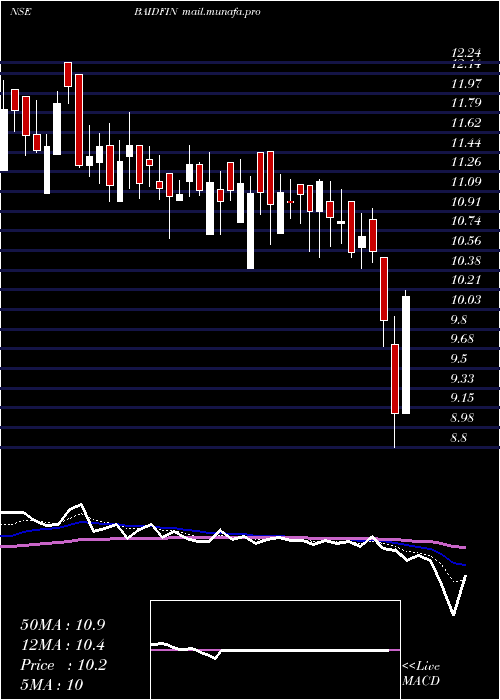
Task: Click the 9.68 price axis label
Action: (462, 339)
